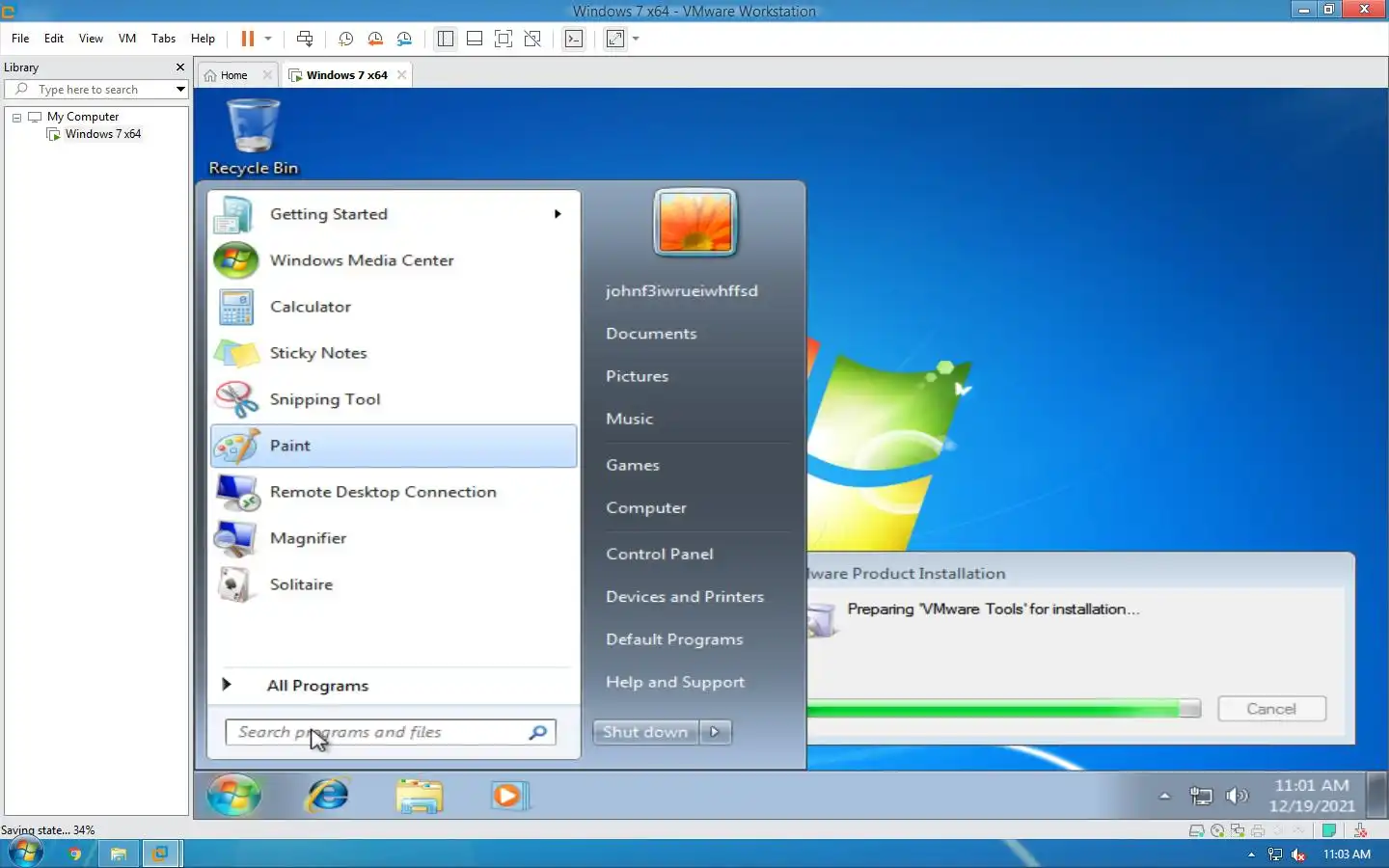
Task: Open the Snipping Tool
Action: [394, 399]
